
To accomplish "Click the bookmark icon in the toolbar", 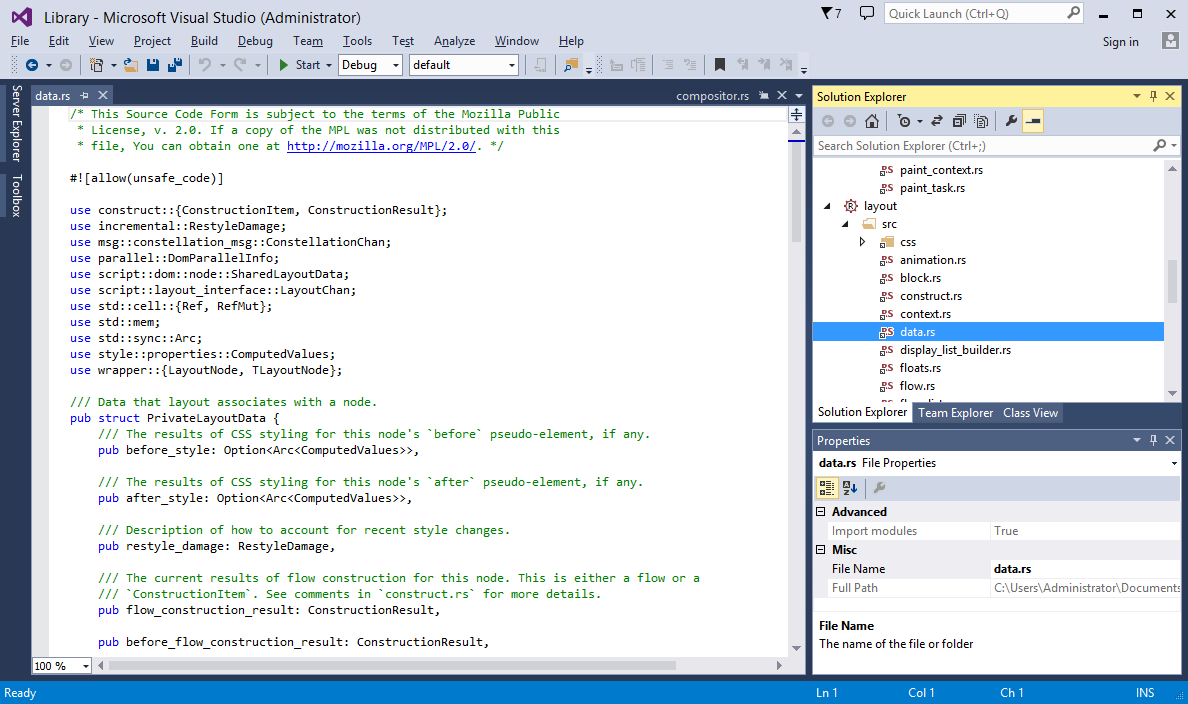I will tap(719, 65).
